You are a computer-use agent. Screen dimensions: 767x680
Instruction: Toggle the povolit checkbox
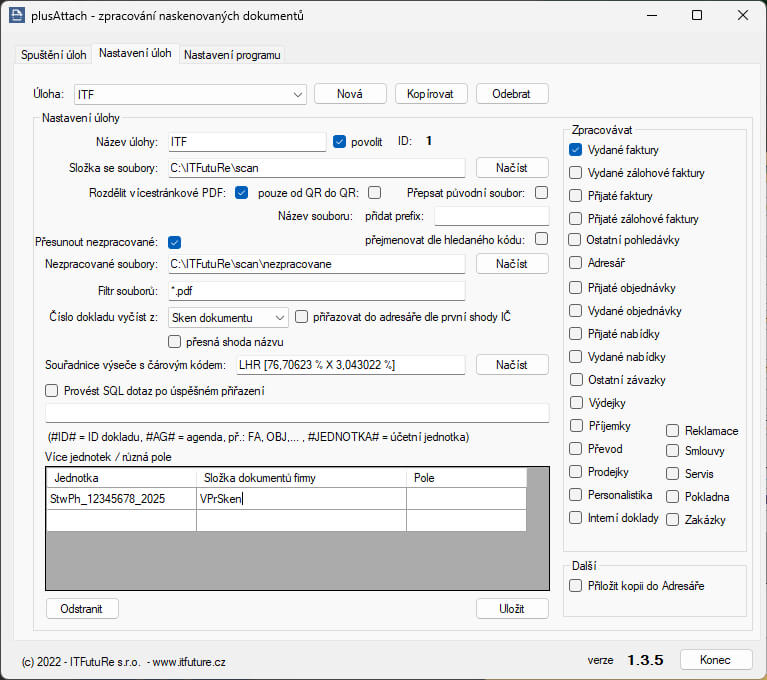pyautogui.click(x=339, y=142)
